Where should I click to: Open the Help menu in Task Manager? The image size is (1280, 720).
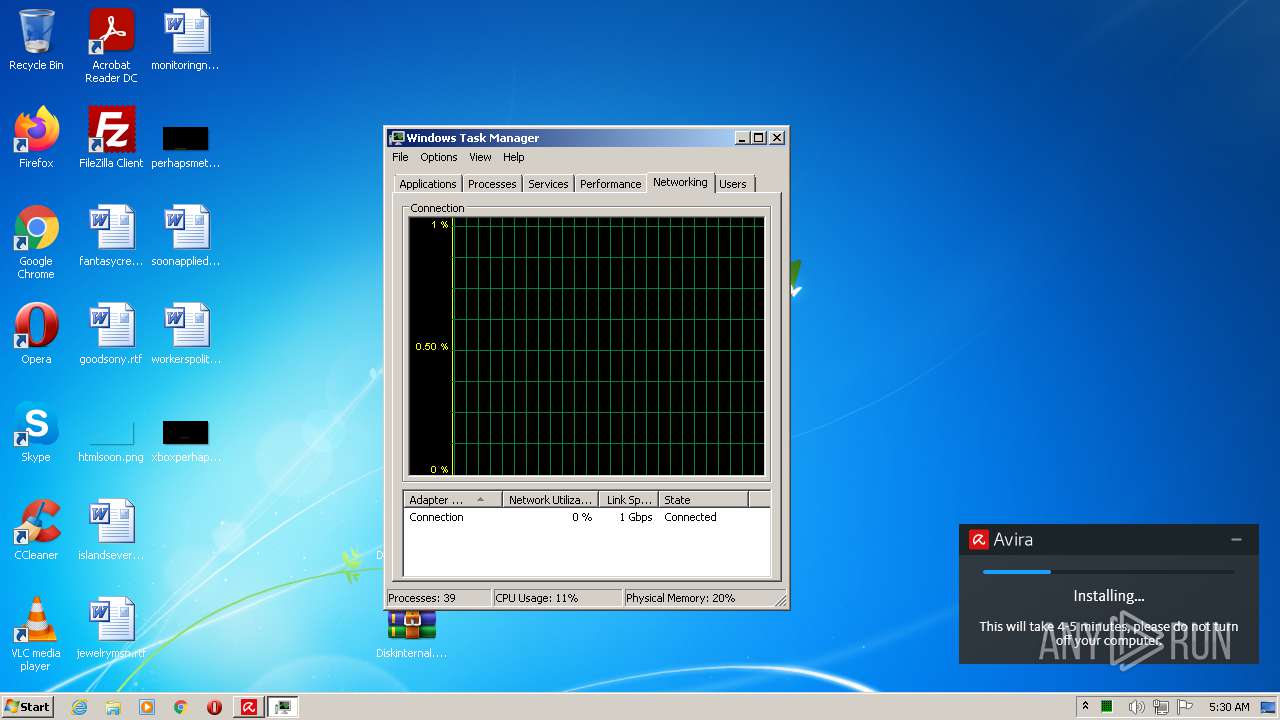point(513,157)
